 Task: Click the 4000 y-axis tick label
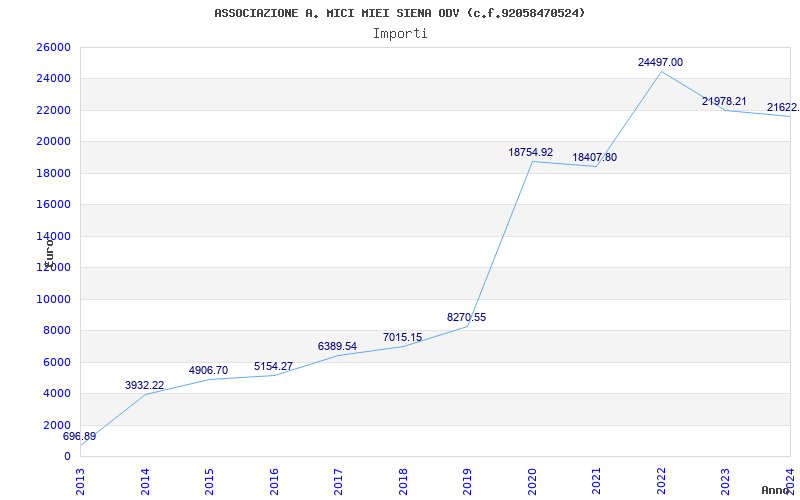pos(56,393)
